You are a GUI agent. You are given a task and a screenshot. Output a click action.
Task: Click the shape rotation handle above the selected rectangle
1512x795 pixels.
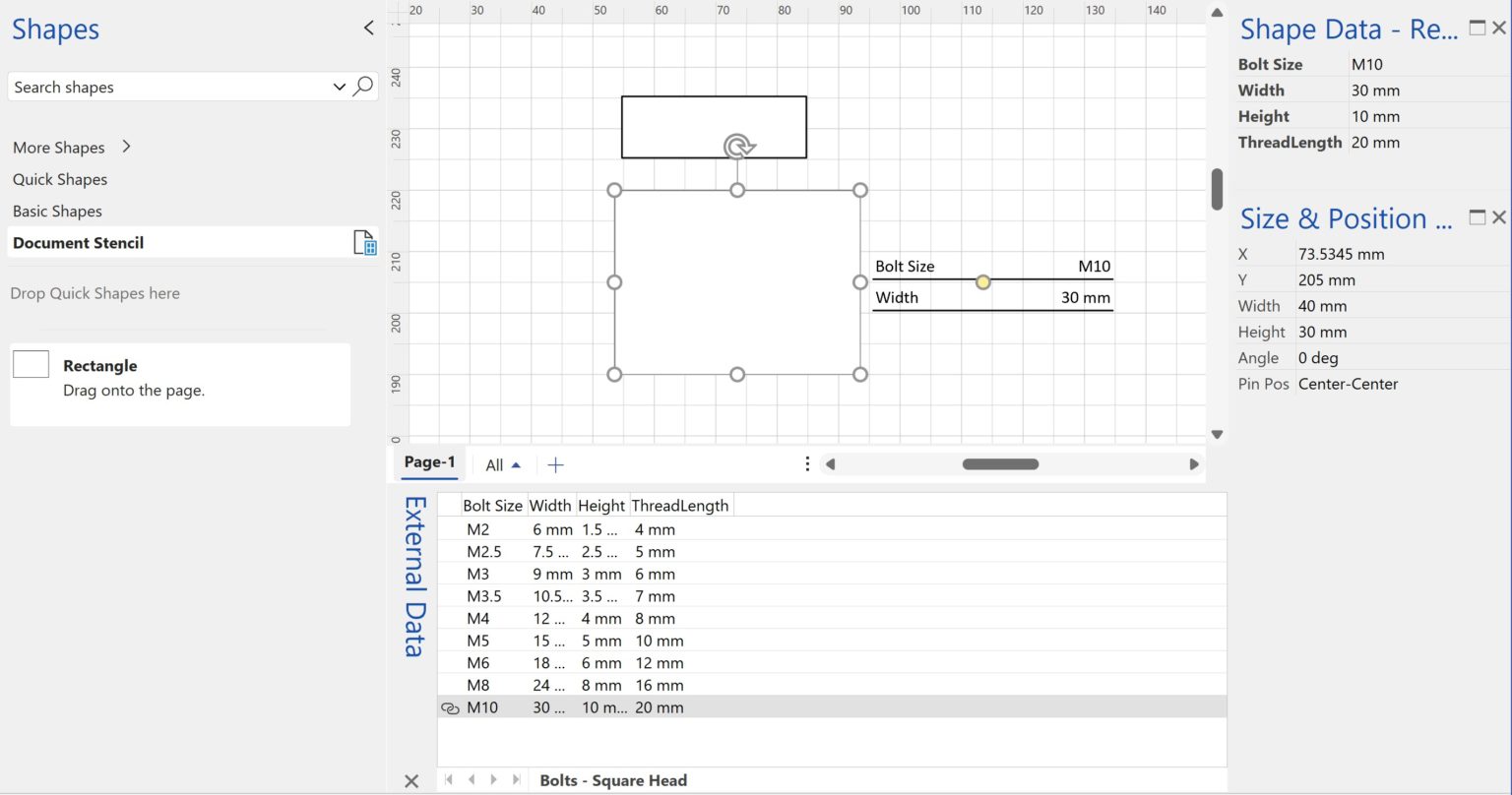coord(736,146)
